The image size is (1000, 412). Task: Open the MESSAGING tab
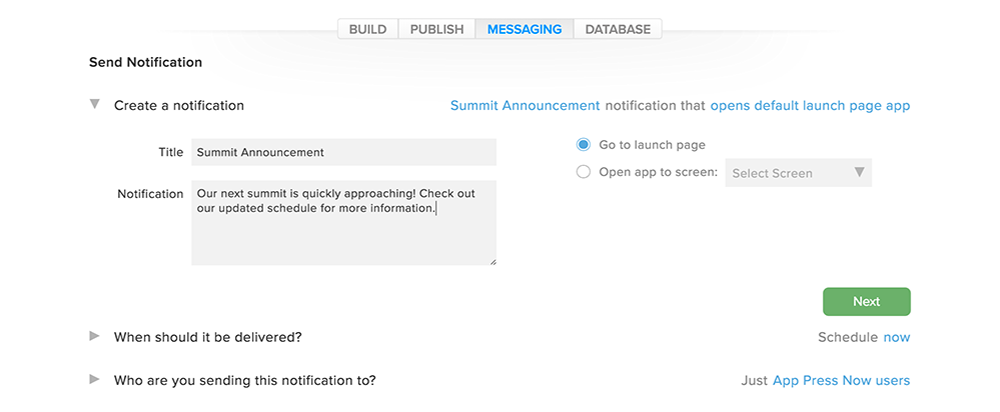pyautogui.click(x=524, y=29)
